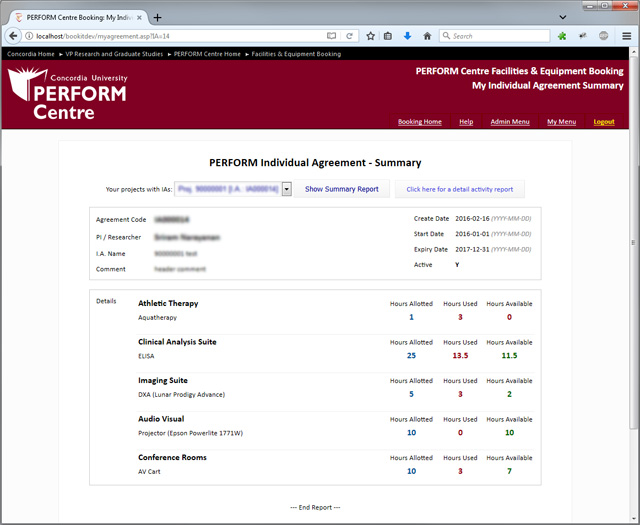Open My Menu in the header
The image size is (640, 525).
click(561, 122)
